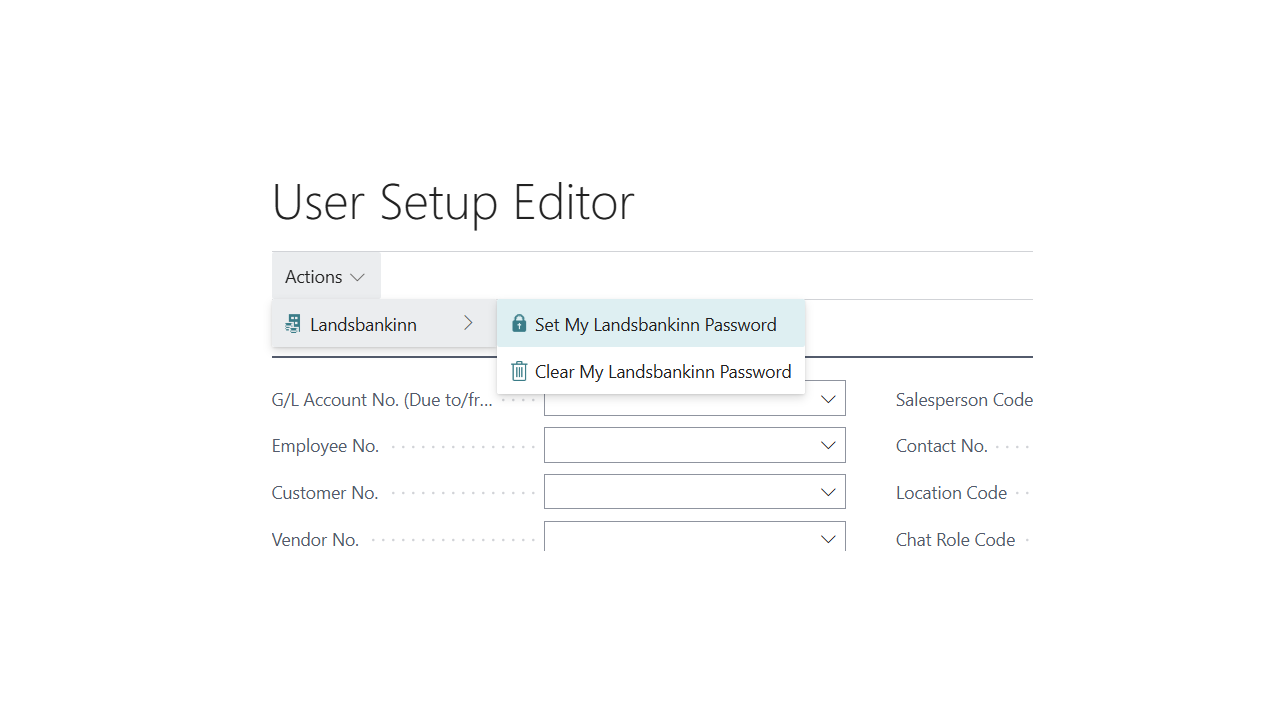
Task: Click the lock icon beside Set Password
Action: tap(519, 324)
